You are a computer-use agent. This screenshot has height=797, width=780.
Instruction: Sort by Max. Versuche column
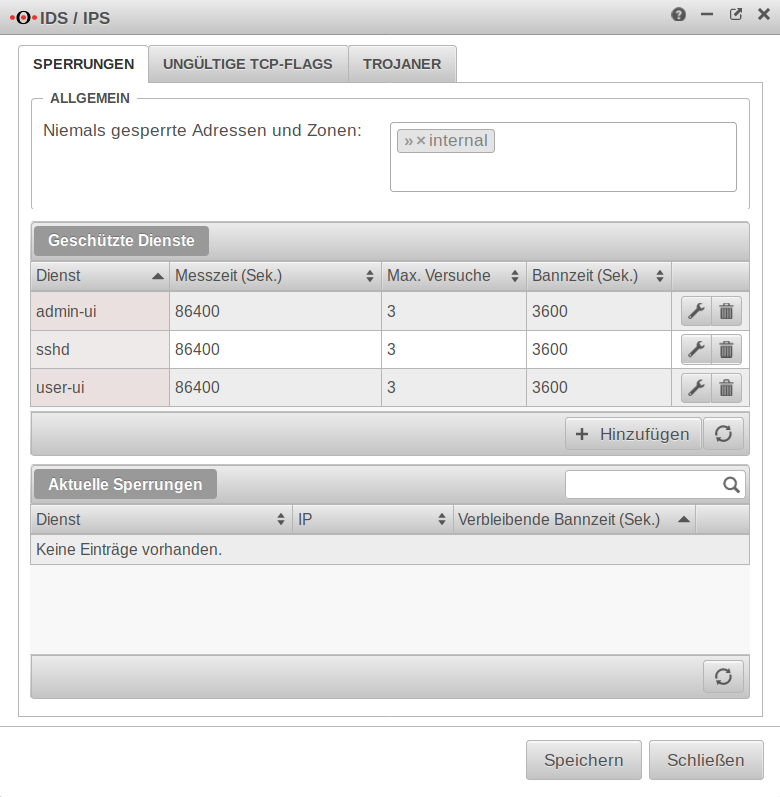click(x=452, y=276)
